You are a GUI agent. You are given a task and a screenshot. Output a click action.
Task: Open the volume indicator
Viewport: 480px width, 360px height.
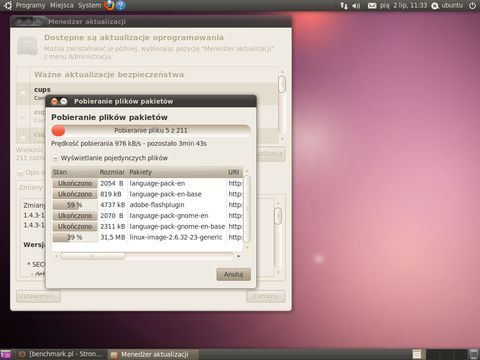[x=356, y=5]
